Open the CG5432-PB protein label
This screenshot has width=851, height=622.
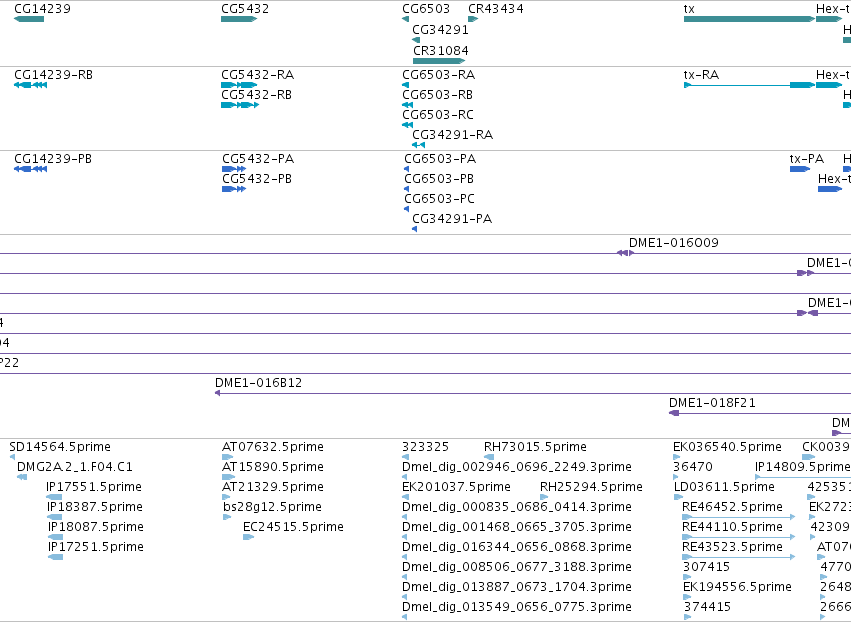[257, 179]
